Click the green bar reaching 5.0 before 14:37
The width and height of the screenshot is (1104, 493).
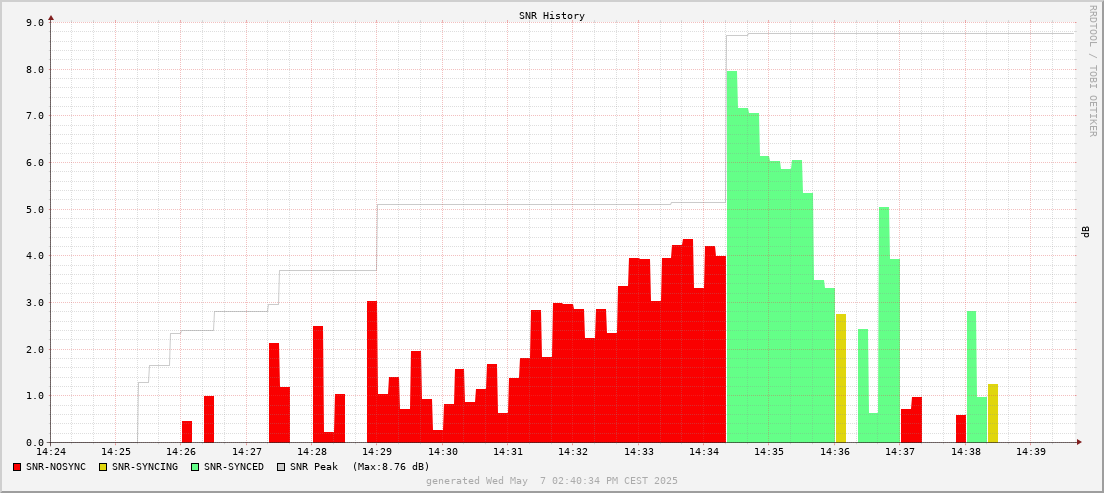[x=884, y=325]
